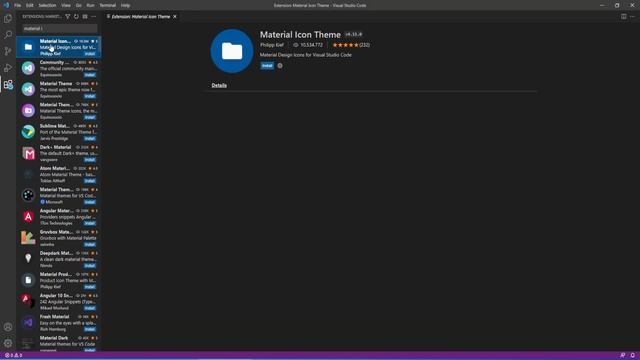Click the refresh extensions icon

coord(76,17)
